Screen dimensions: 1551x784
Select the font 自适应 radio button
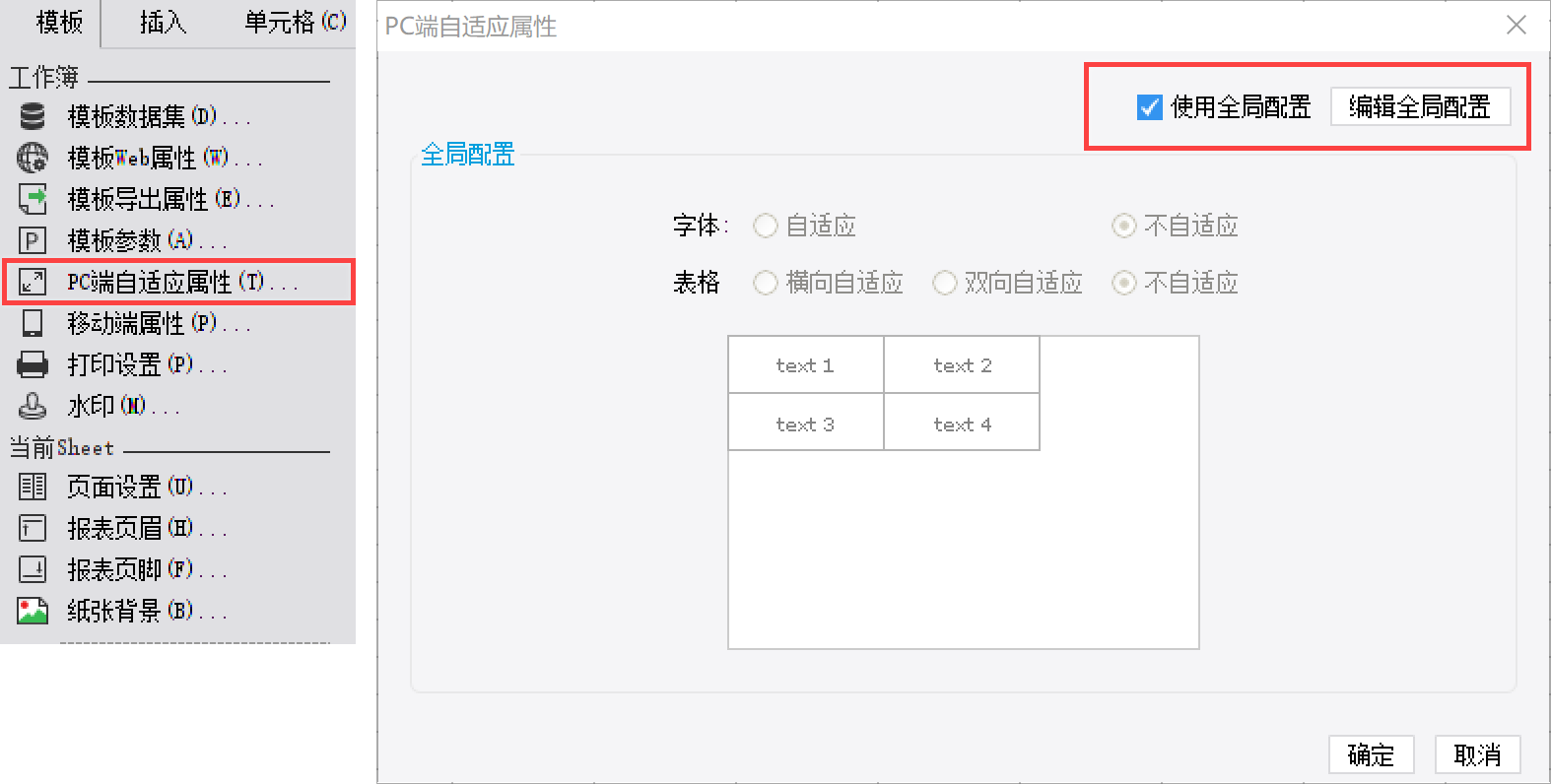[766, 227]
